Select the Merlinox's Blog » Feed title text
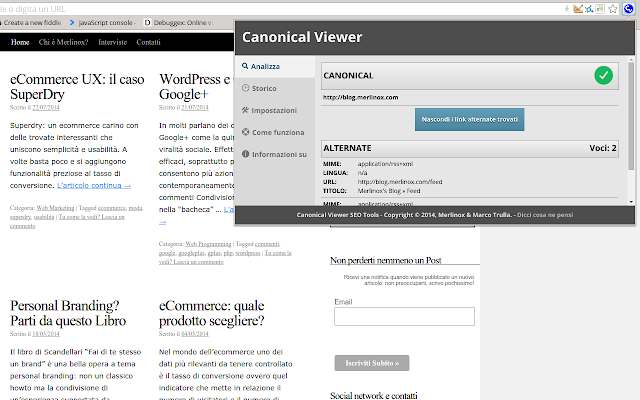Screen dimensions: 640x400 pos(389,191)
